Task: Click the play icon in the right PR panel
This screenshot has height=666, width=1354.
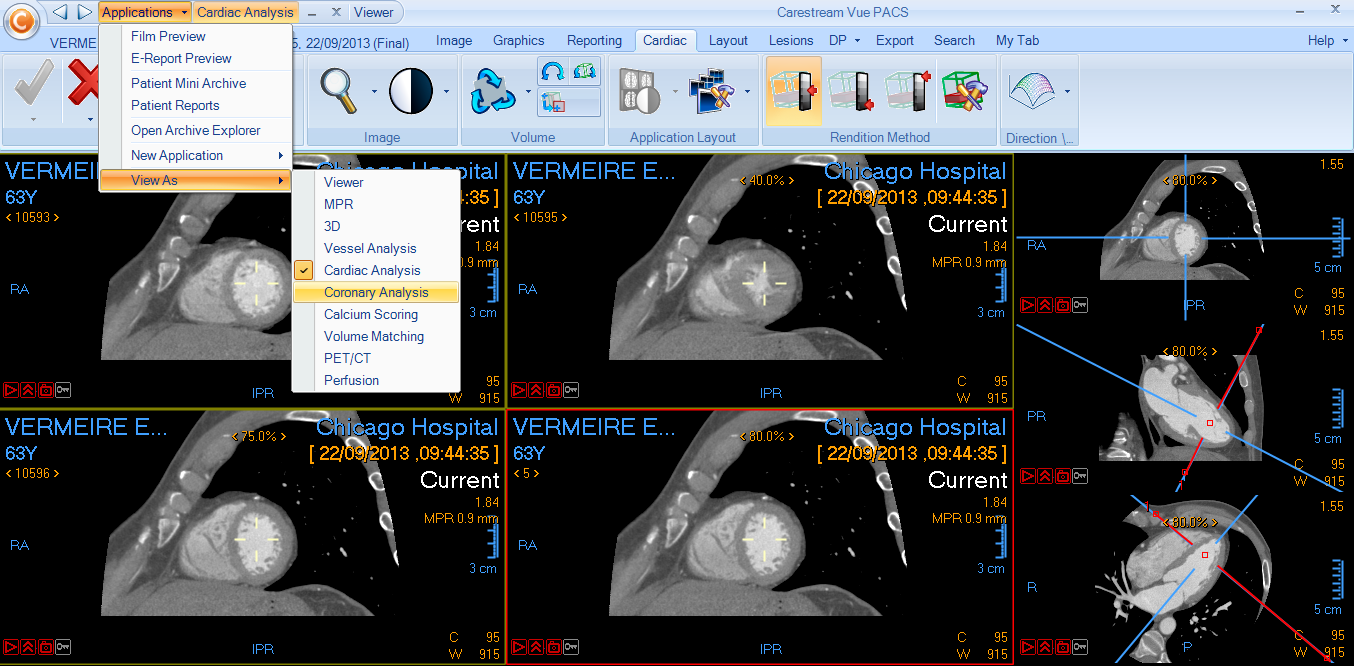Action: (x=1028, y=476)
